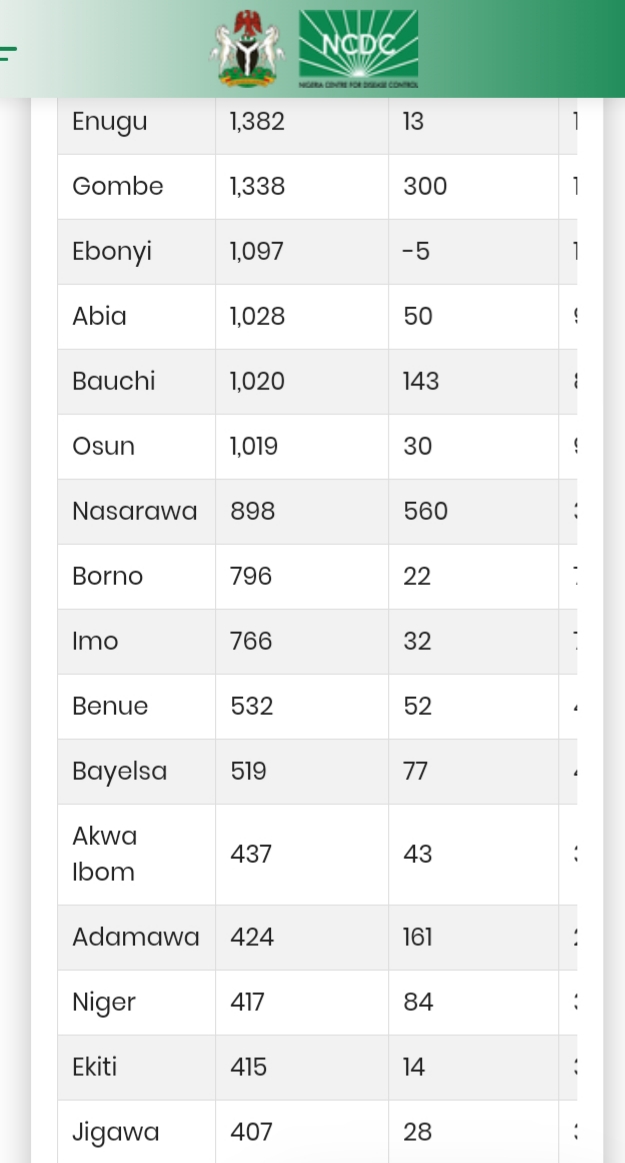Click the Jigawa state name
Image resolution: width=625 pixels, height=1163 pixels.
tap(116, 1133)
